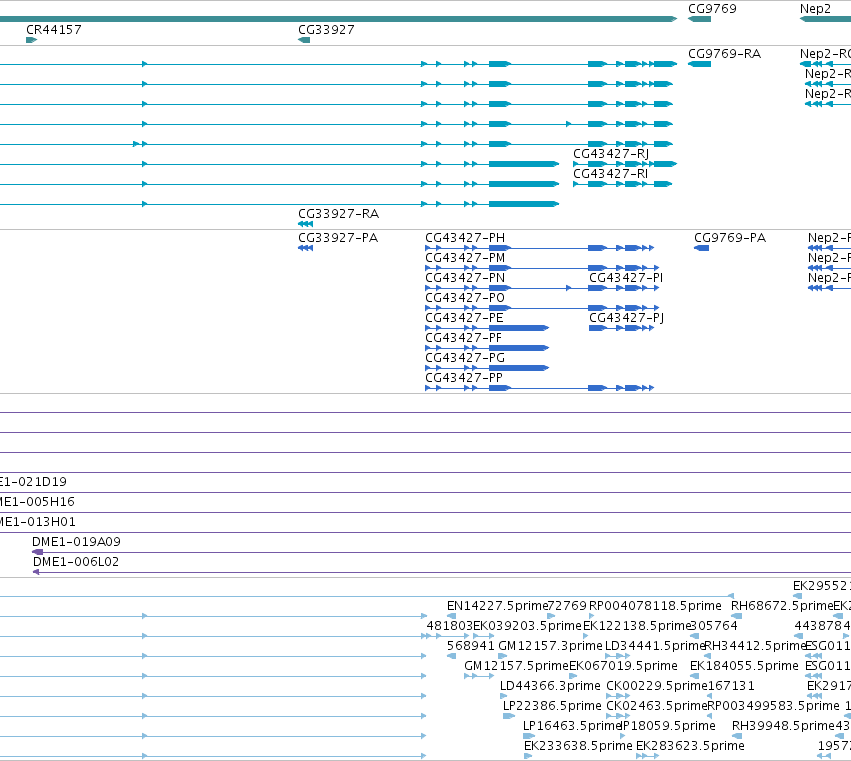Click EST label RH39948.5prime
The height and width of the screenshot is (761, 851).
(783, 726)
